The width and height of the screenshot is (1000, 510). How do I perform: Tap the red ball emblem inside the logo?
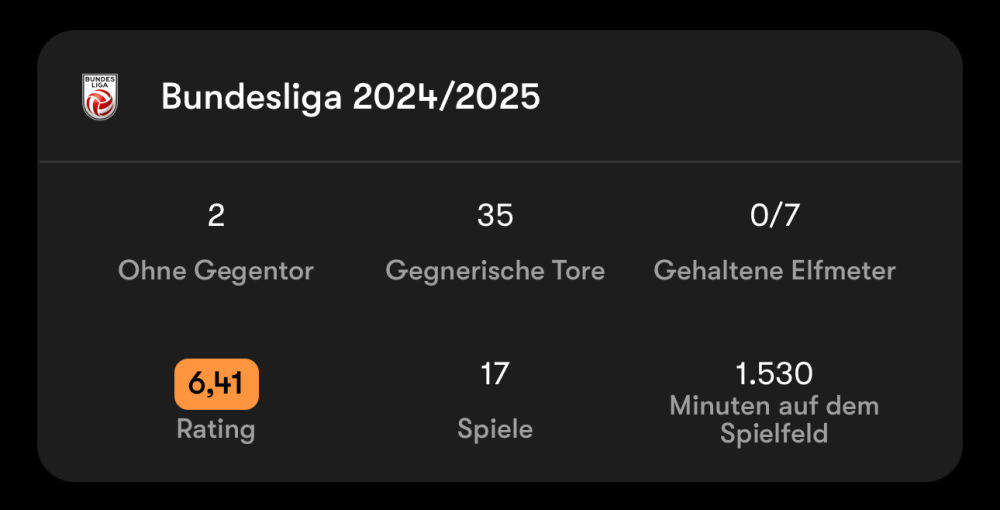point(100,106)
